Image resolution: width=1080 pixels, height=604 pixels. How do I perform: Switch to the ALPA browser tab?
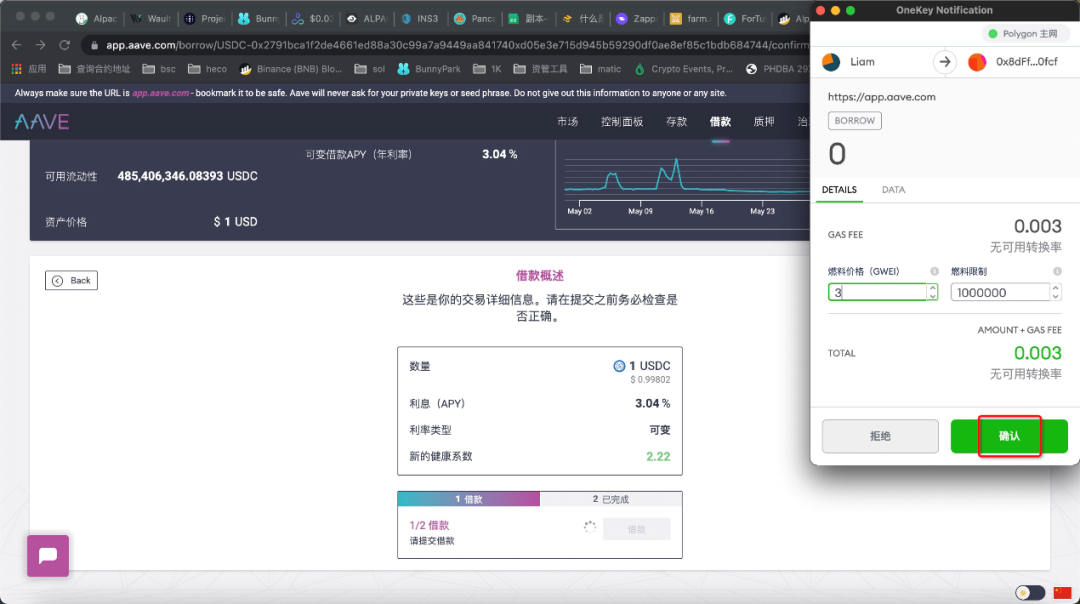[367, 19]
